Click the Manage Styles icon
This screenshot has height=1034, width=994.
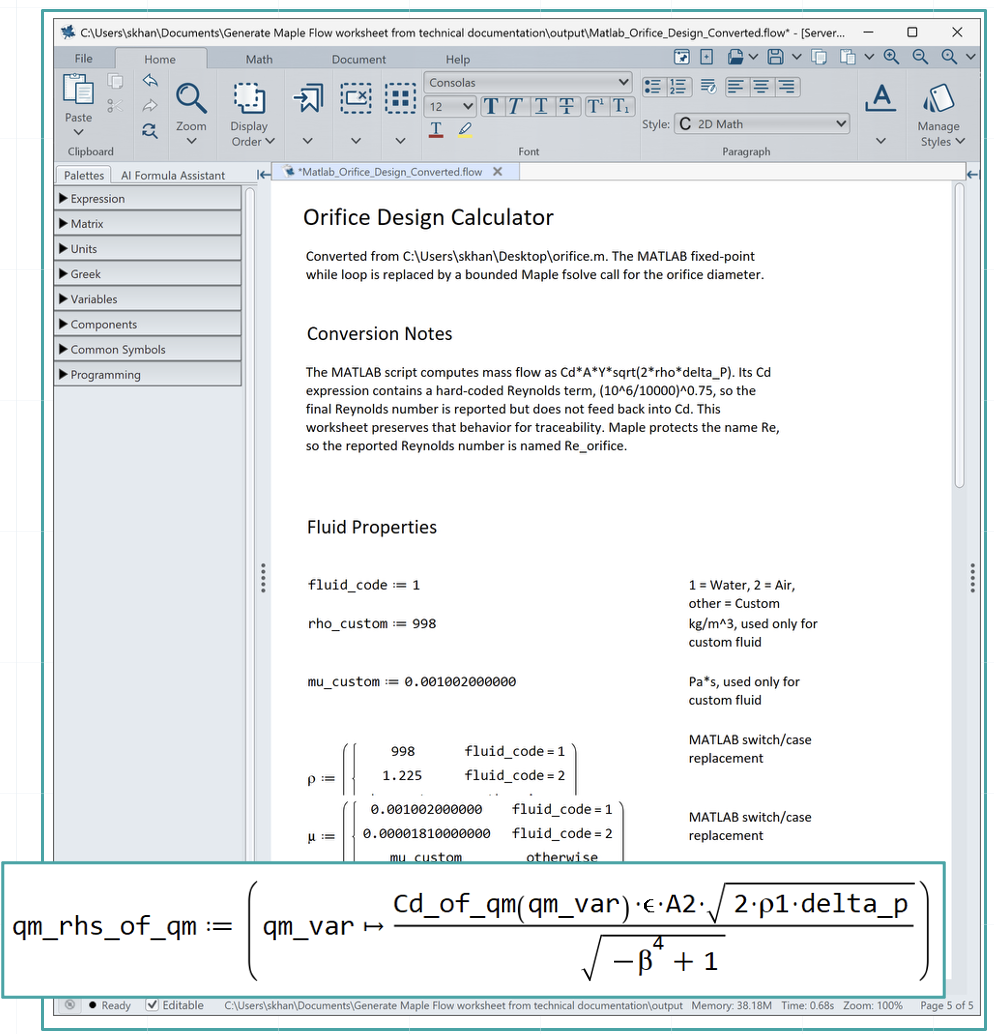click(939, 99)
